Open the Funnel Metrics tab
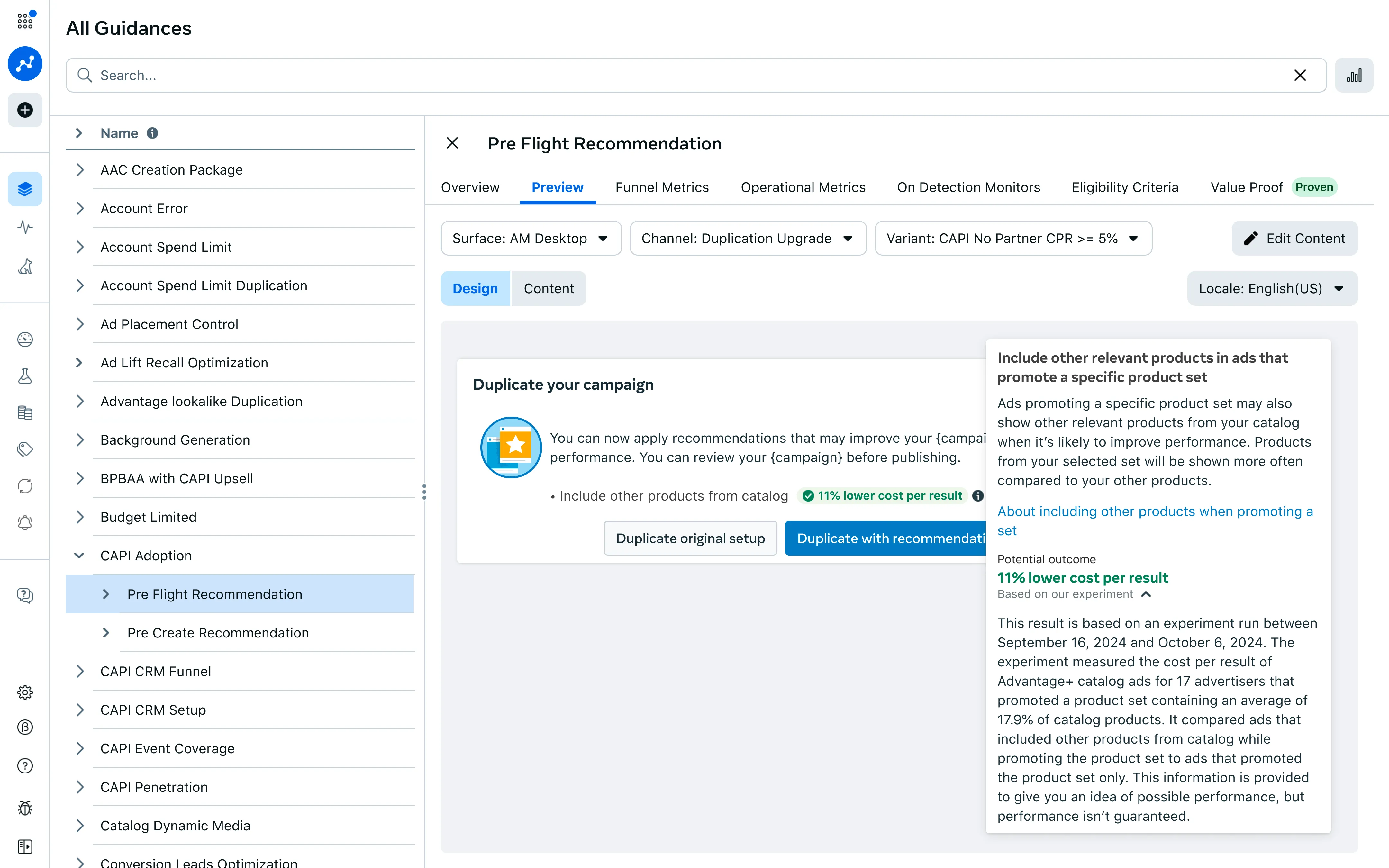This screenshot has width=1389, height=868. tap(662, 187)
